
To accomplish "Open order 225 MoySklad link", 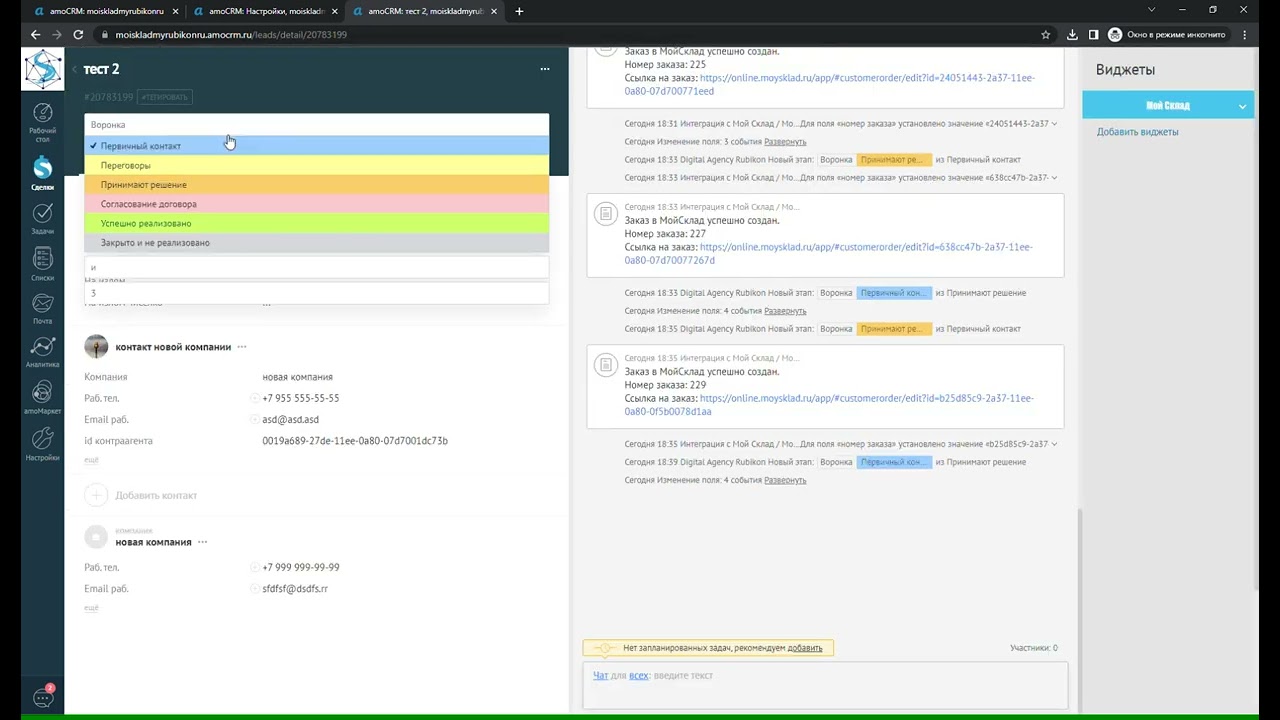I will (x=829, y=84).
